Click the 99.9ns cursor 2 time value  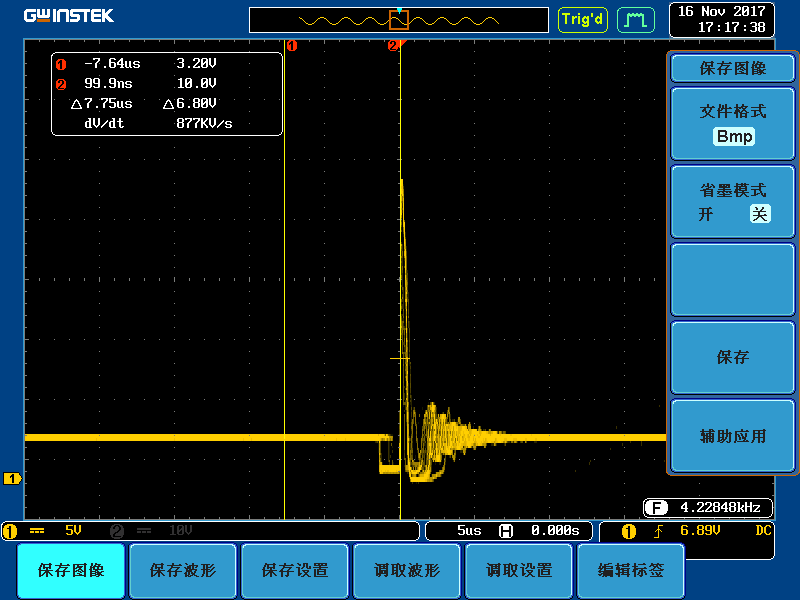click(108, 83)
